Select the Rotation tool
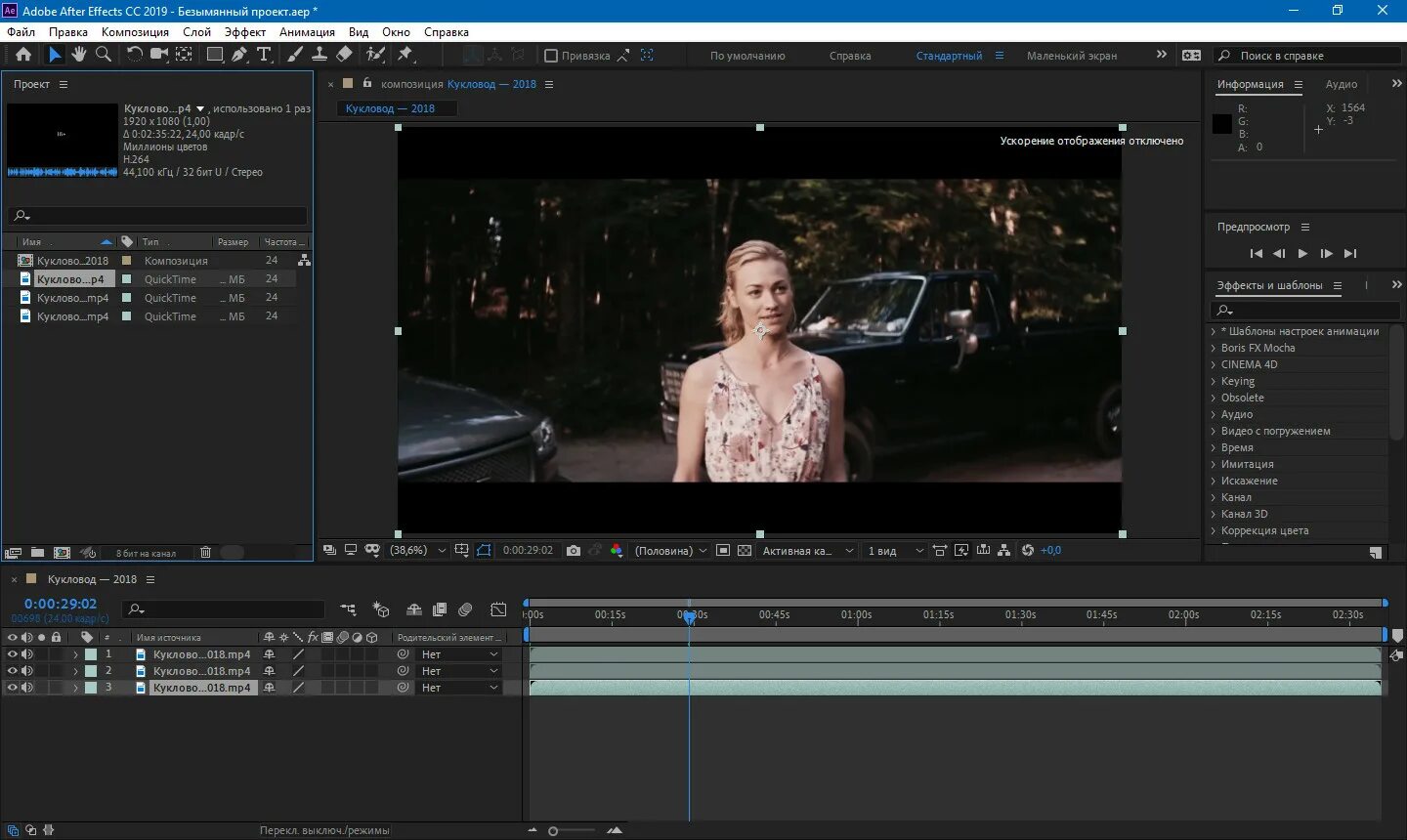The image size is (1407, 840). 135,55
